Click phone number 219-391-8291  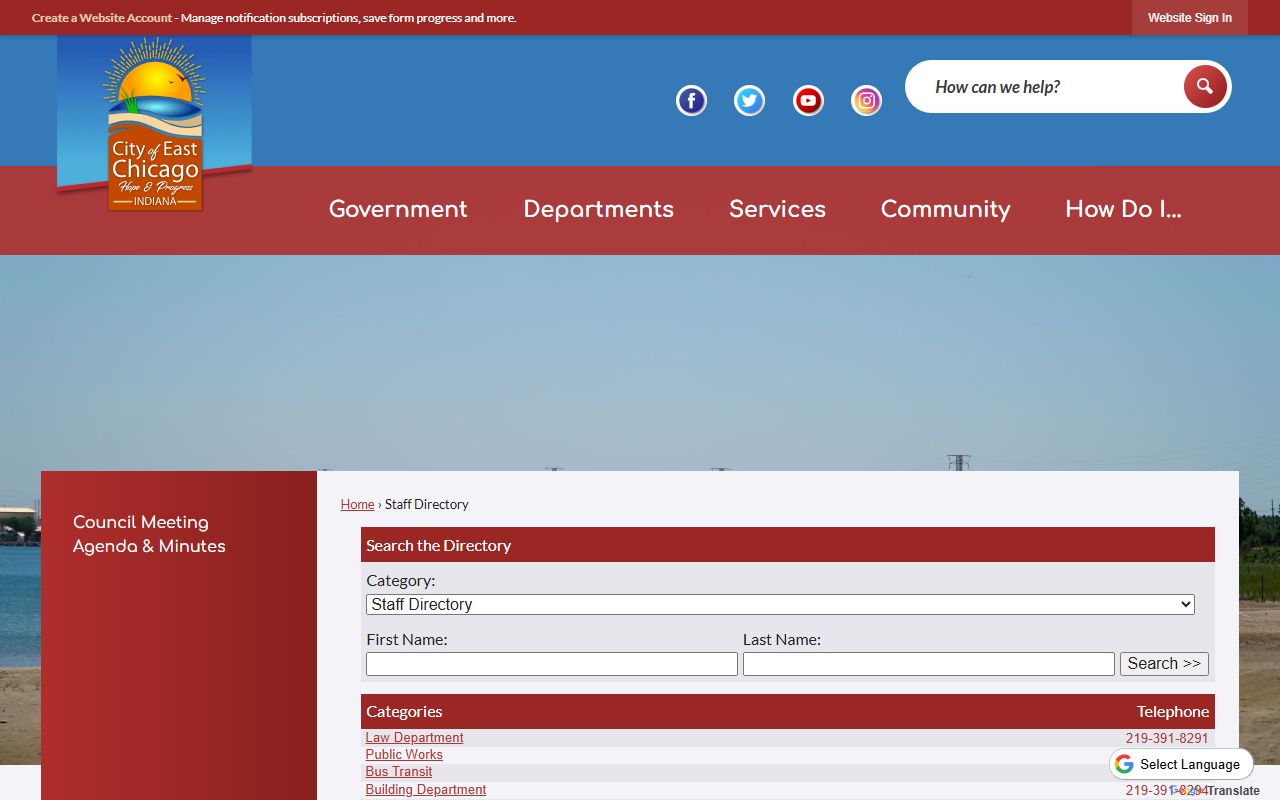[x=1167, y=738]
